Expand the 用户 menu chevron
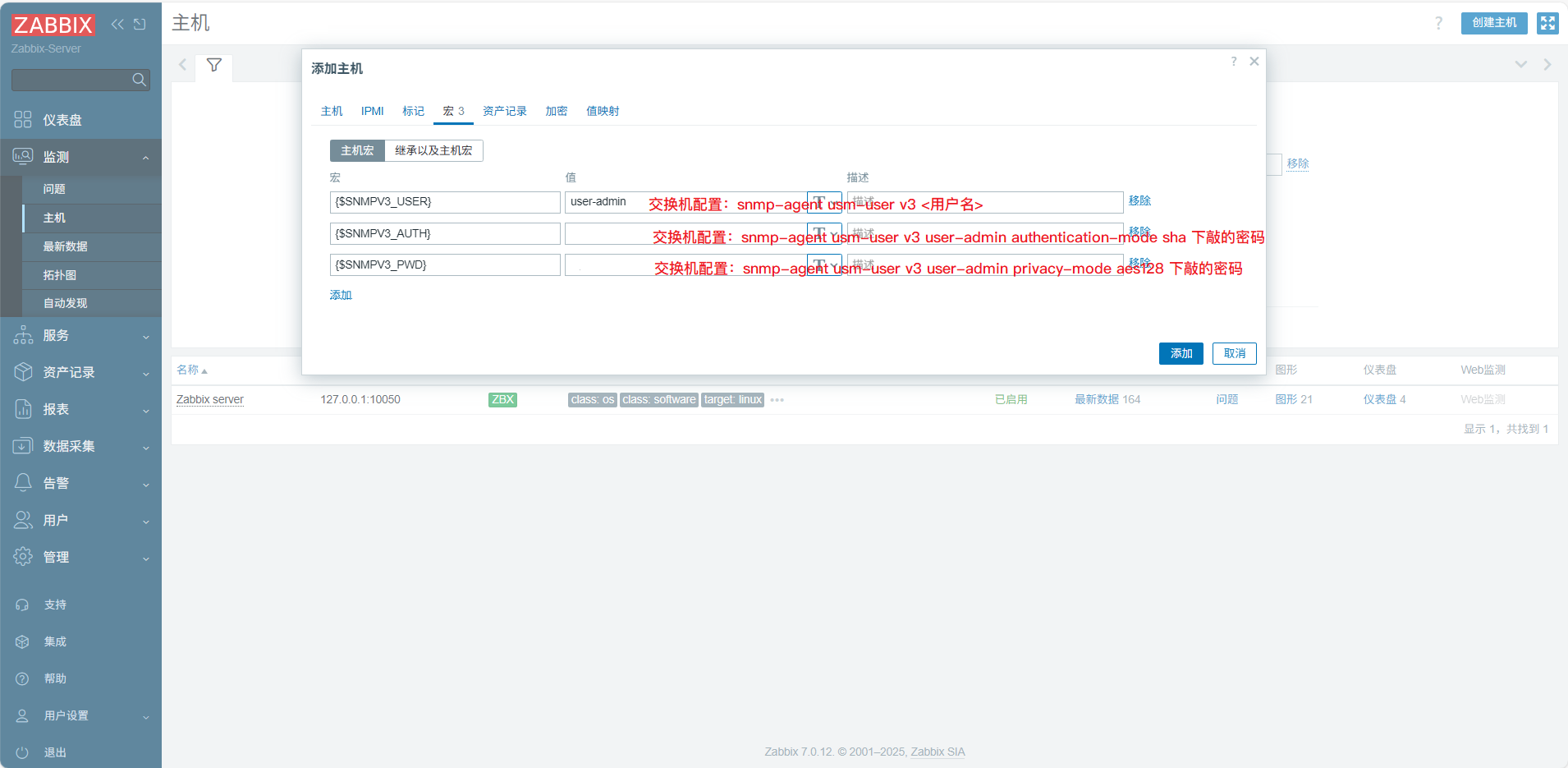The height and width of the screenshot is (768, 1568). (x=146, y=522)
